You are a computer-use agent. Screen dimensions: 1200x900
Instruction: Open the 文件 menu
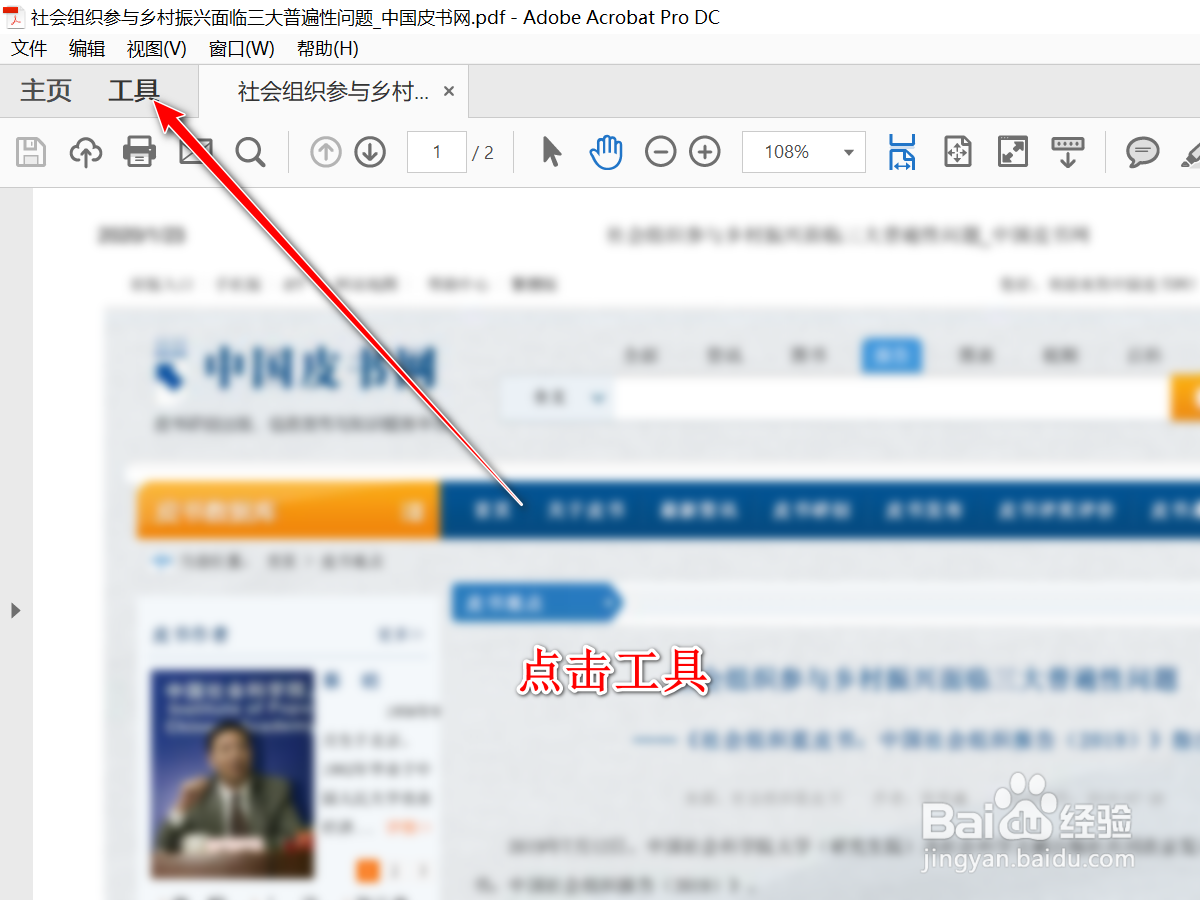pyautogui.click(x=29, y=47)
